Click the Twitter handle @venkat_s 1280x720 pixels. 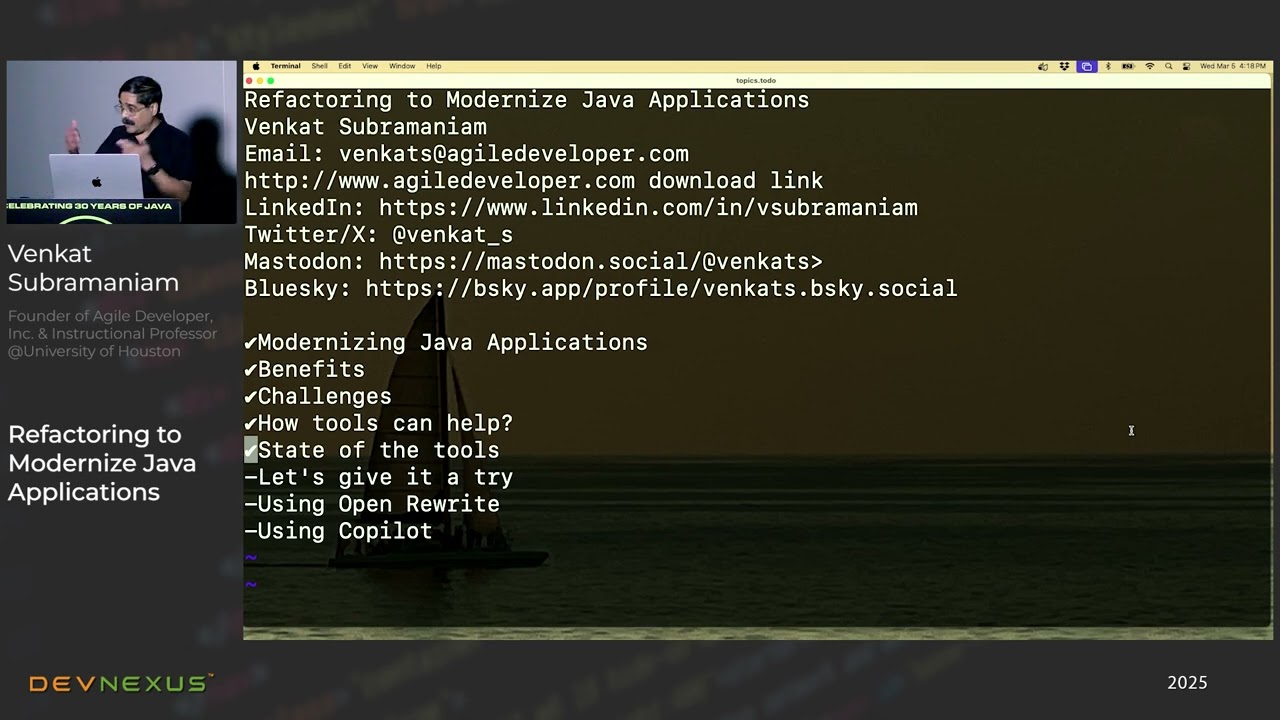click(x=452, y=235)
